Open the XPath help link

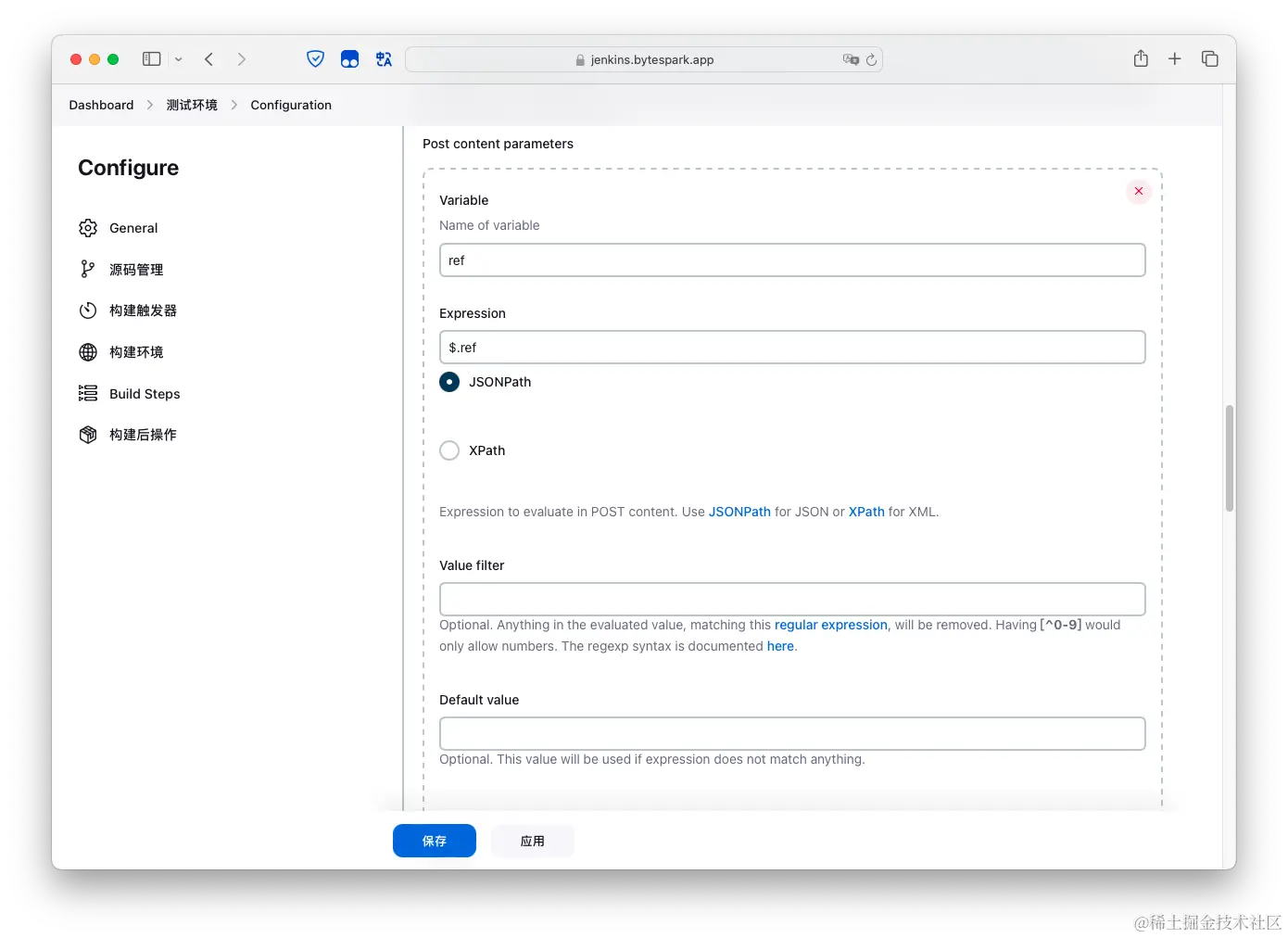pyautogui.click(x=866, y=512)
